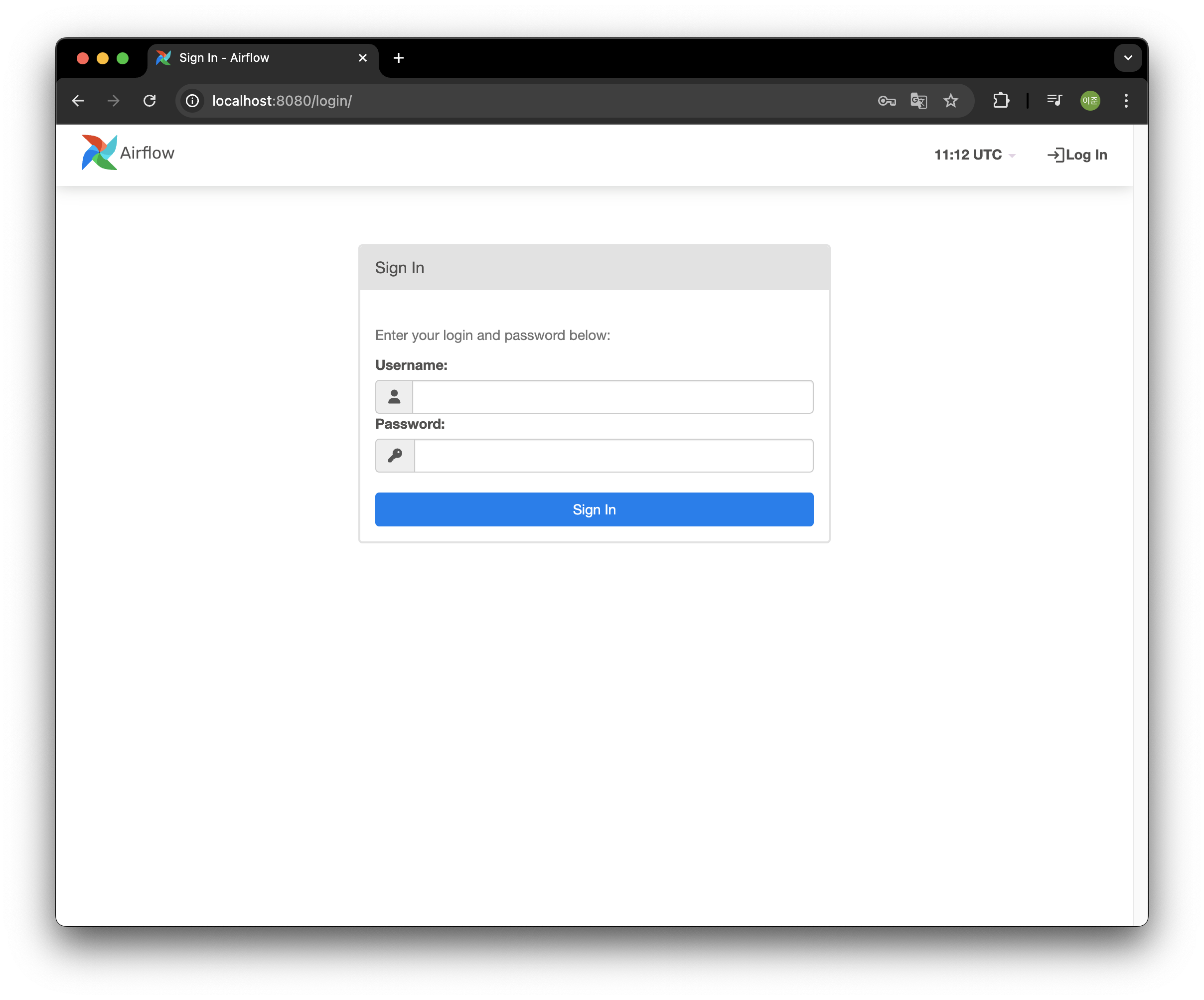Open the tab search chevron dropdown
Screen dimensions: 1204x1000
coord(1127,58)
